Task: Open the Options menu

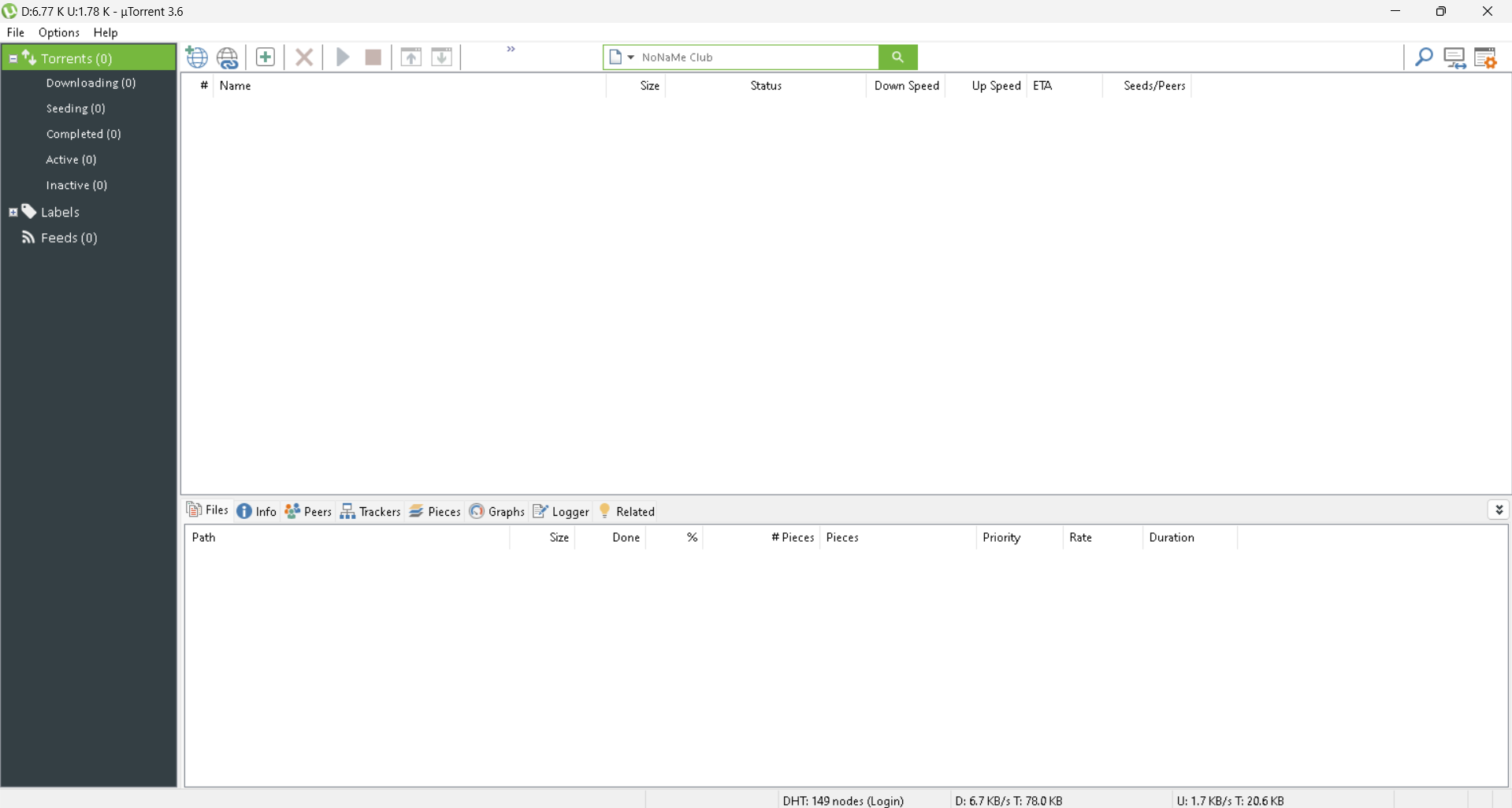Action: 59,32
